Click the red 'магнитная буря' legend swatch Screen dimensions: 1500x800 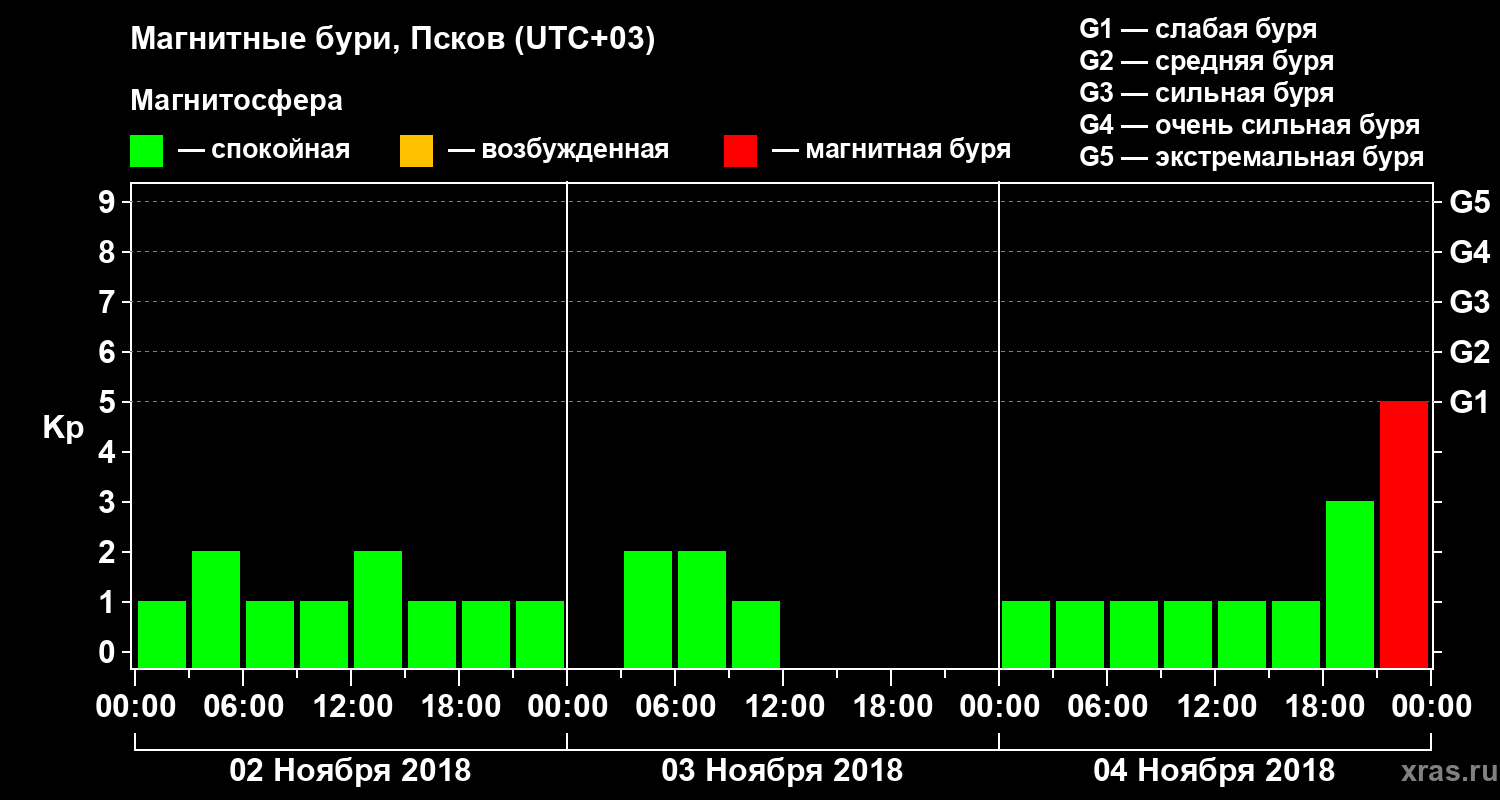[x=740, y=151]
